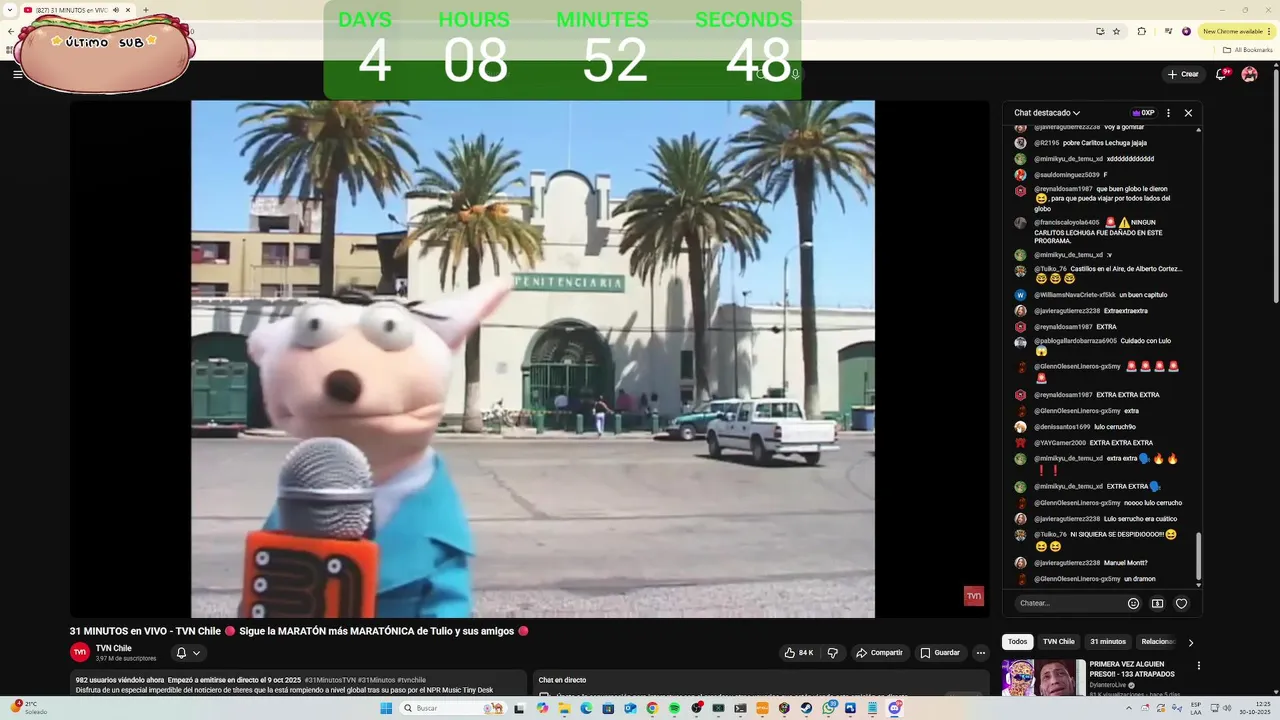Like the video with 84 K likes
1280x720 pixels.
[x=799, y=653]
